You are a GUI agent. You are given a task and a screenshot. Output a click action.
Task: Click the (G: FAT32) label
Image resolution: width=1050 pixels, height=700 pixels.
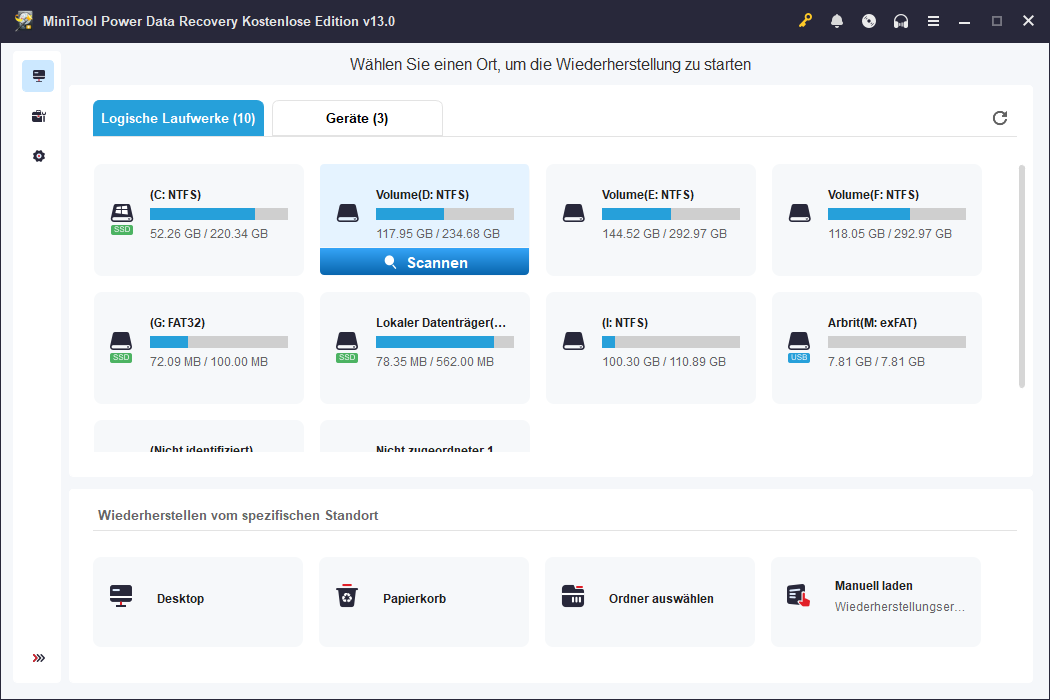coord(177,323)
